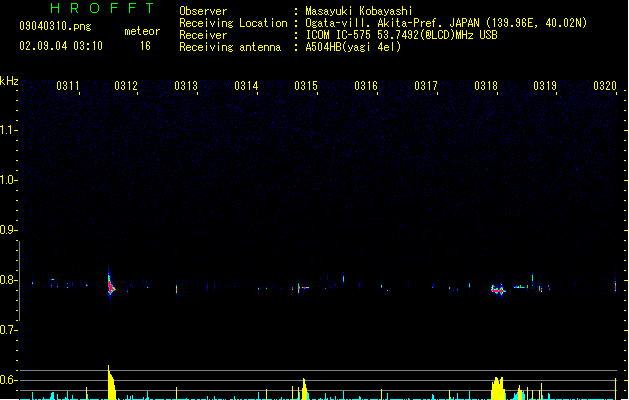Click the 0320 time marker
629x400 pixels.
pyautogui.click(x=605, y=86)
